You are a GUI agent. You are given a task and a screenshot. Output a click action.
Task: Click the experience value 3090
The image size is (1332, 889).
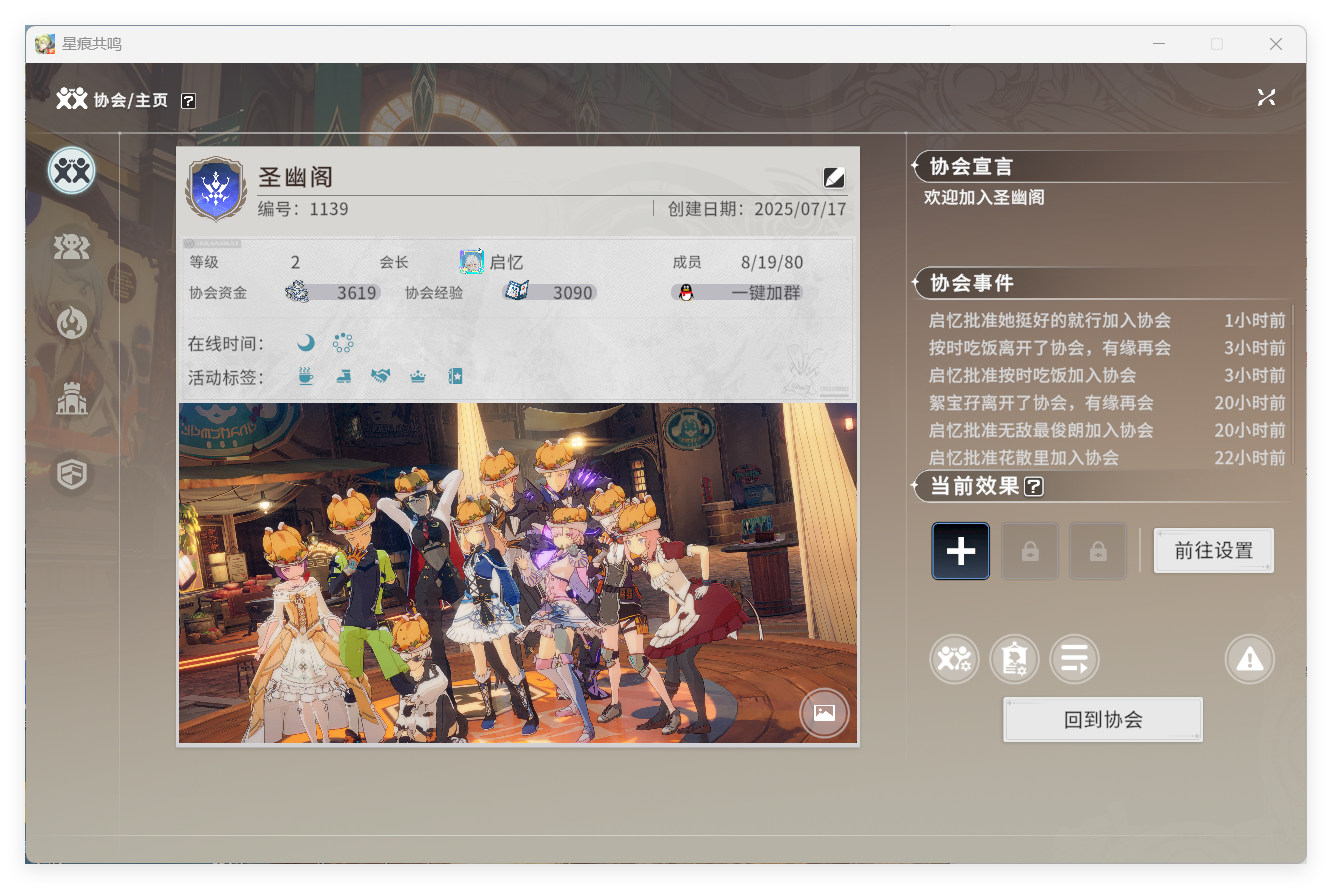573,293
